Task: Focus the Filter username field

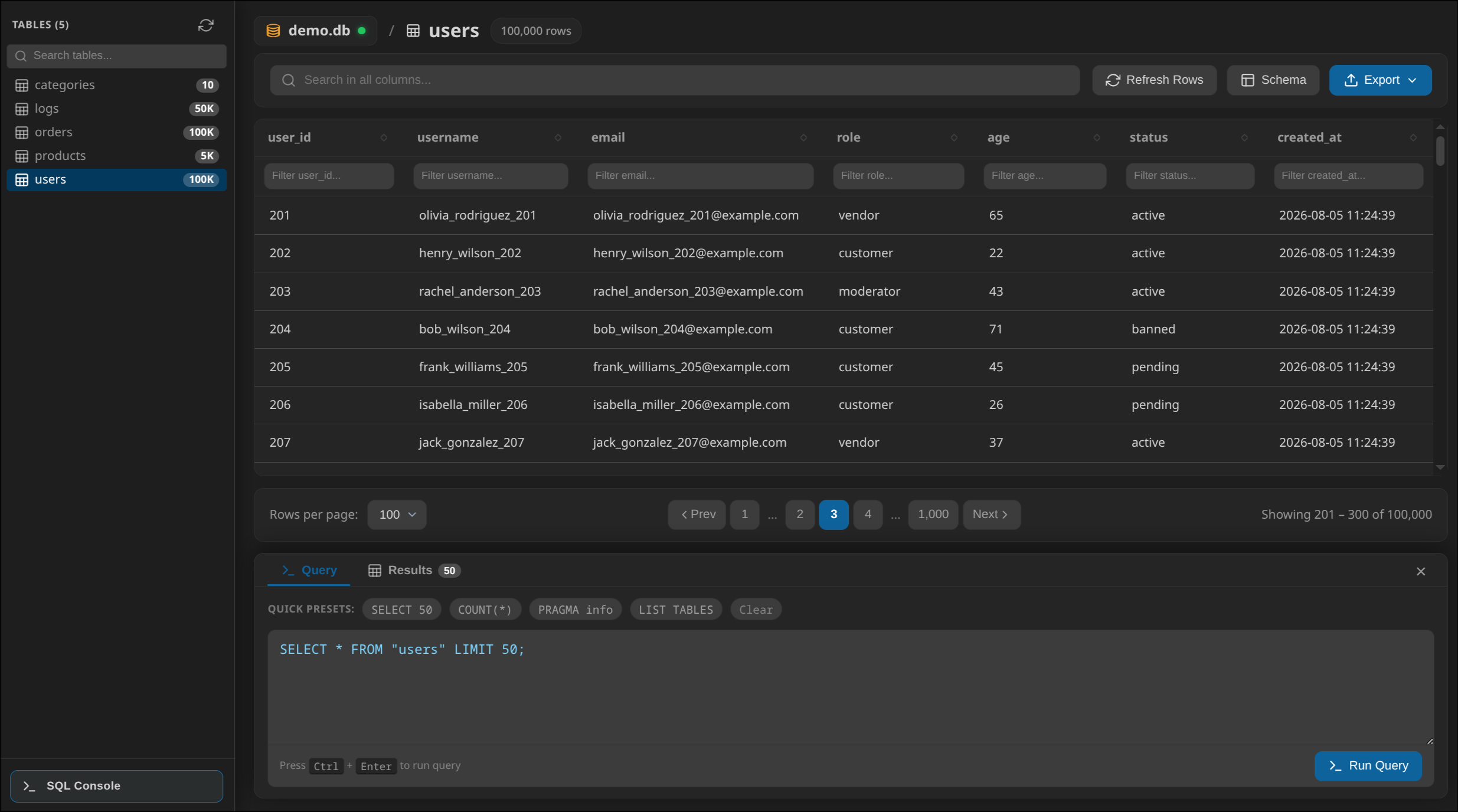Action: (491, 176)
